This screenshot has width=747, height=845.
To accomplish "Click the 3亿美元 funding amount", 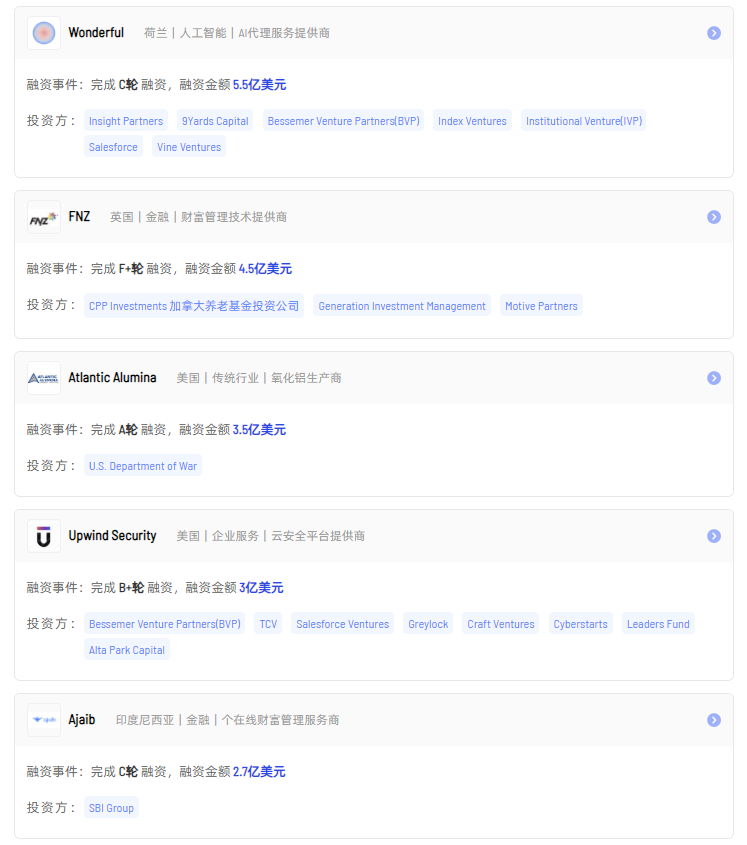I will coord(261,587).
